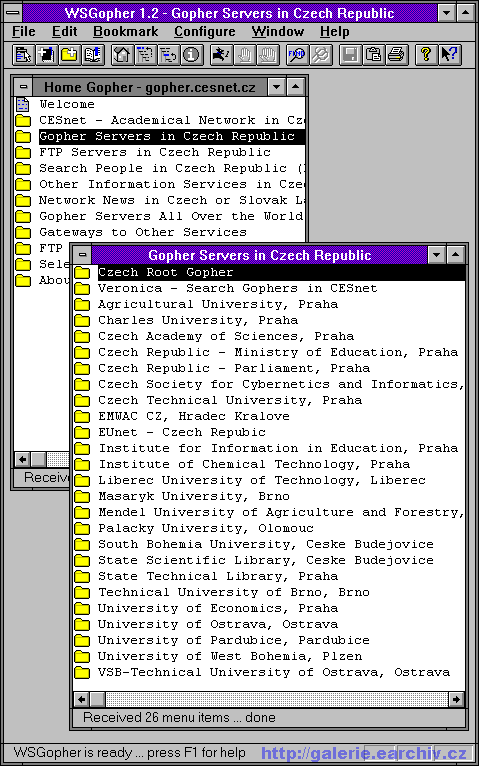Click left scroll arrow in Home Gopher window
This screenshot has height=766, width=479.
pos(22,459)
